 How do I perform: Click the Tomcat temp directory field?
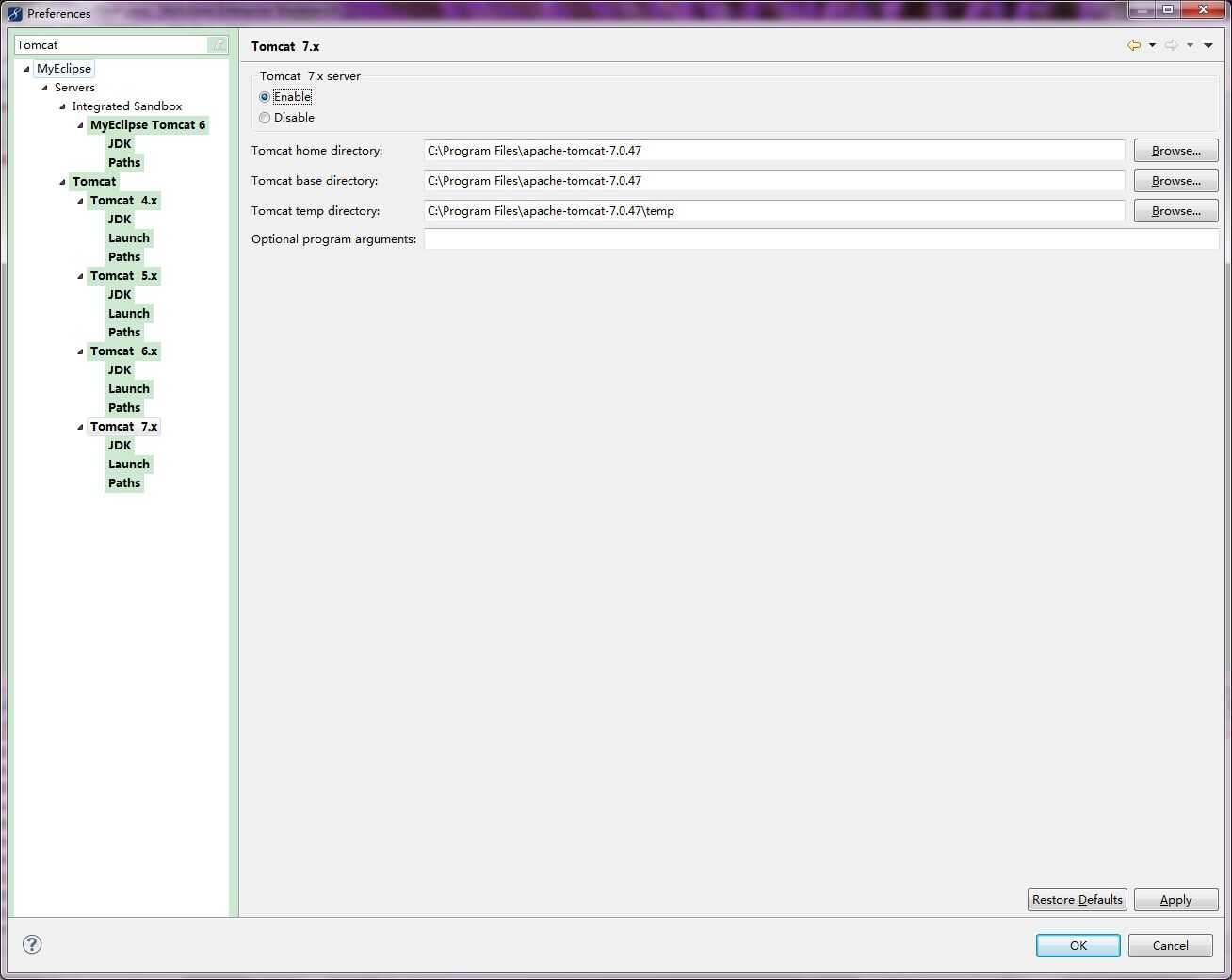774,211
